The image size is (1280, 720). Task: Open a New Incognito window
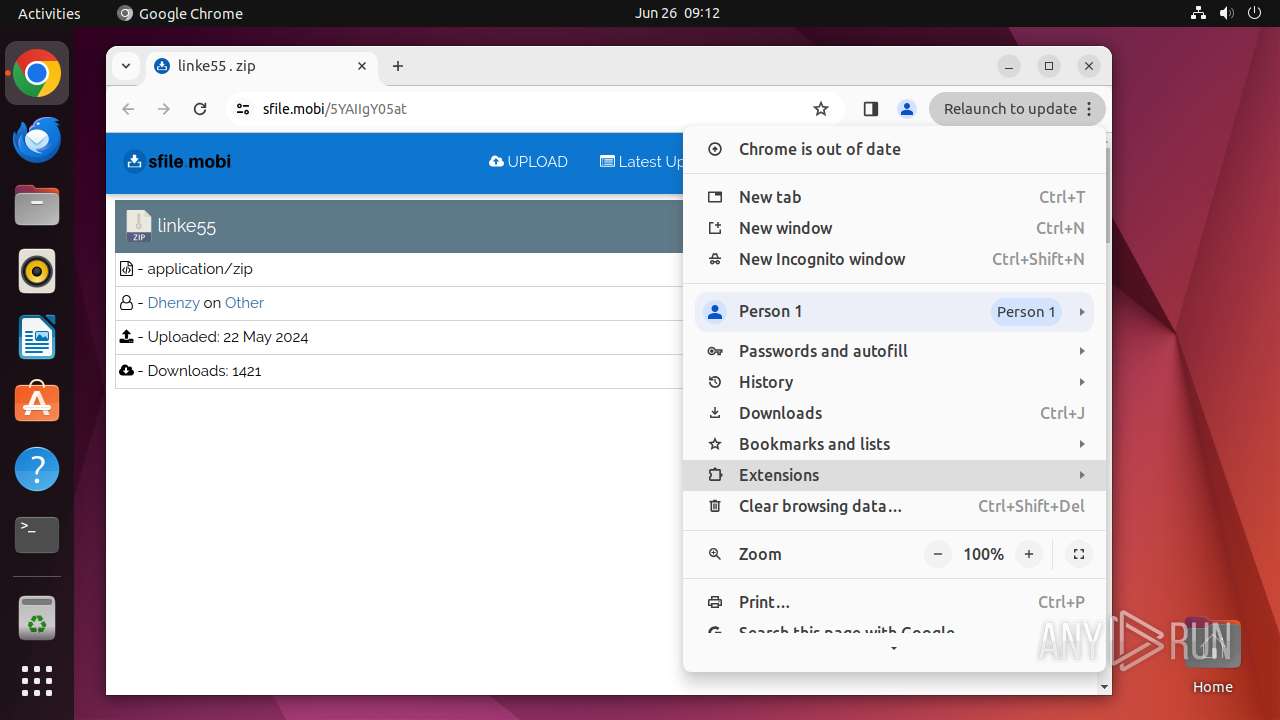coord(895,259)
